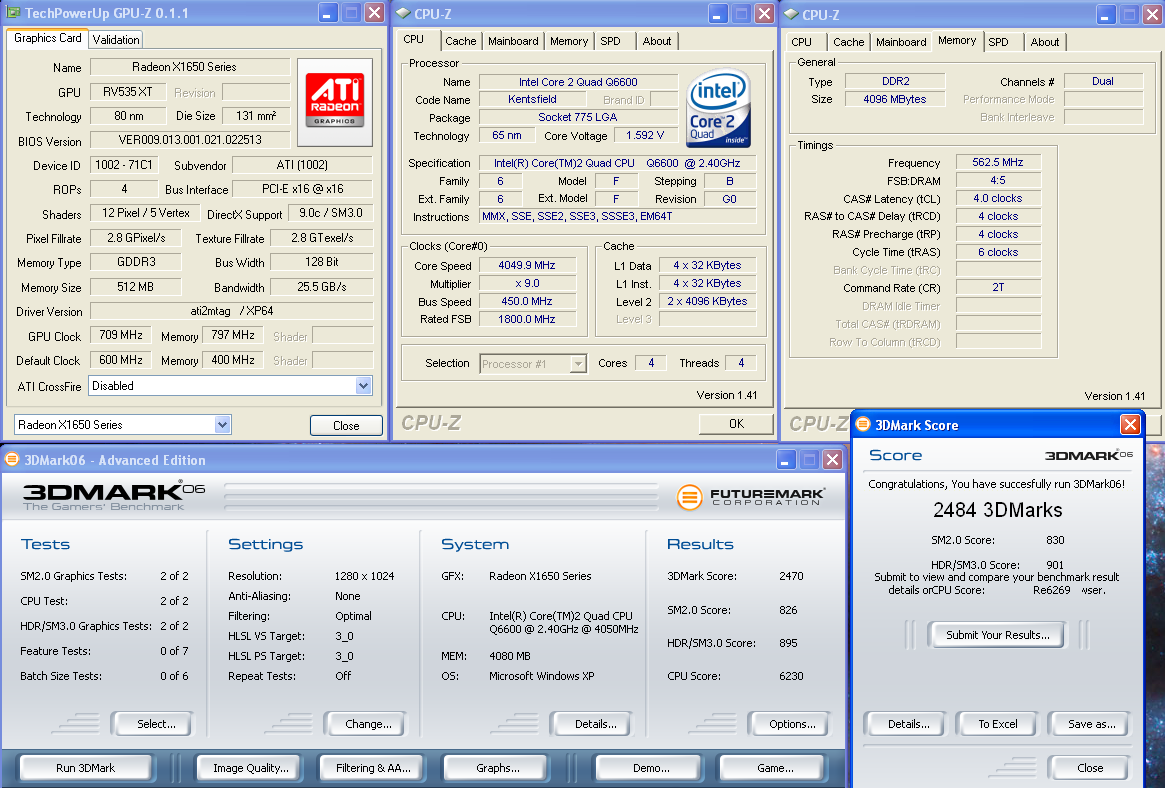Open the ATI CrossFire dropdown
The image size is (1165, 788).
click(x=363, y=385)
